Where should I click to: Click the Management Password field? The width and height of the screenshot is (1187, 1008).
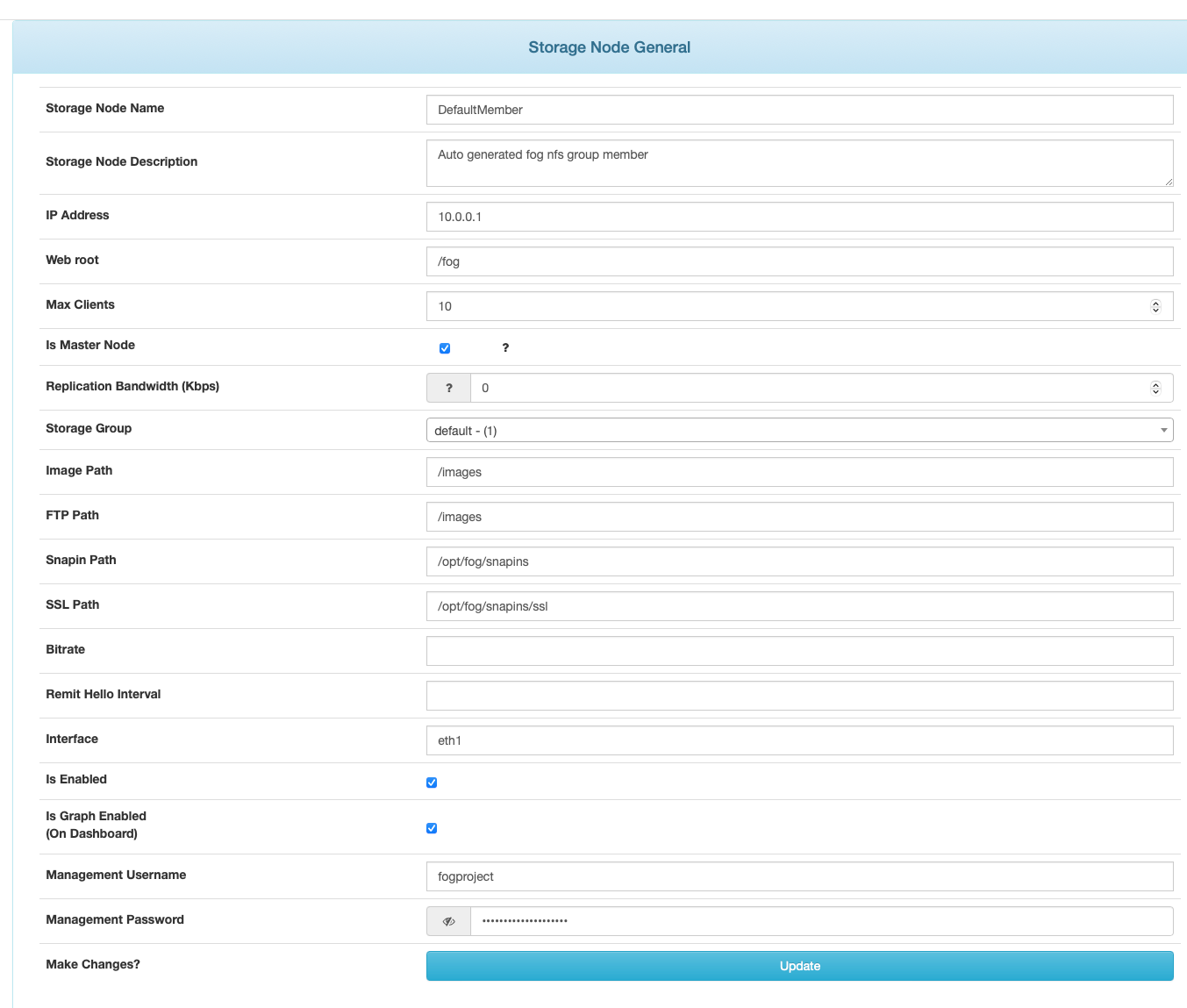(822, 921)
